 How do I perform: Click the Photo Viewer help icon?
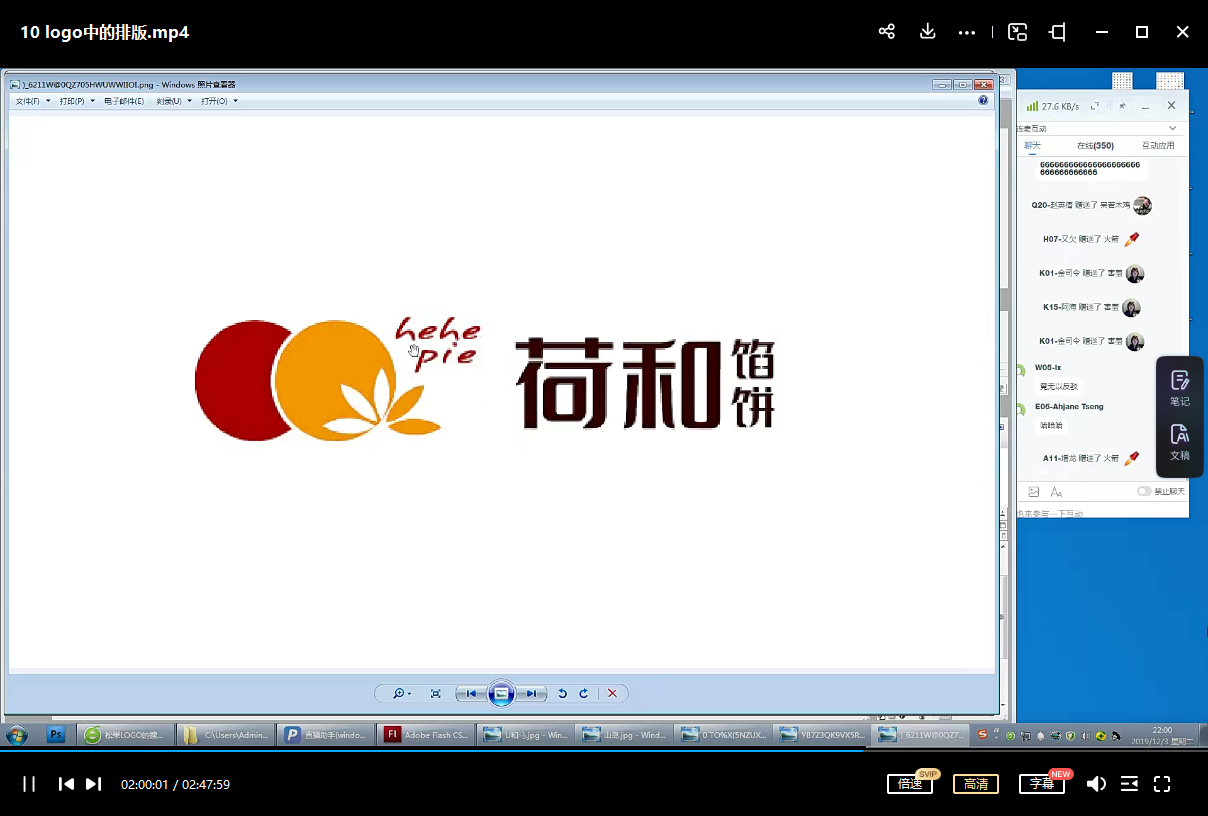tap(983, 101)
